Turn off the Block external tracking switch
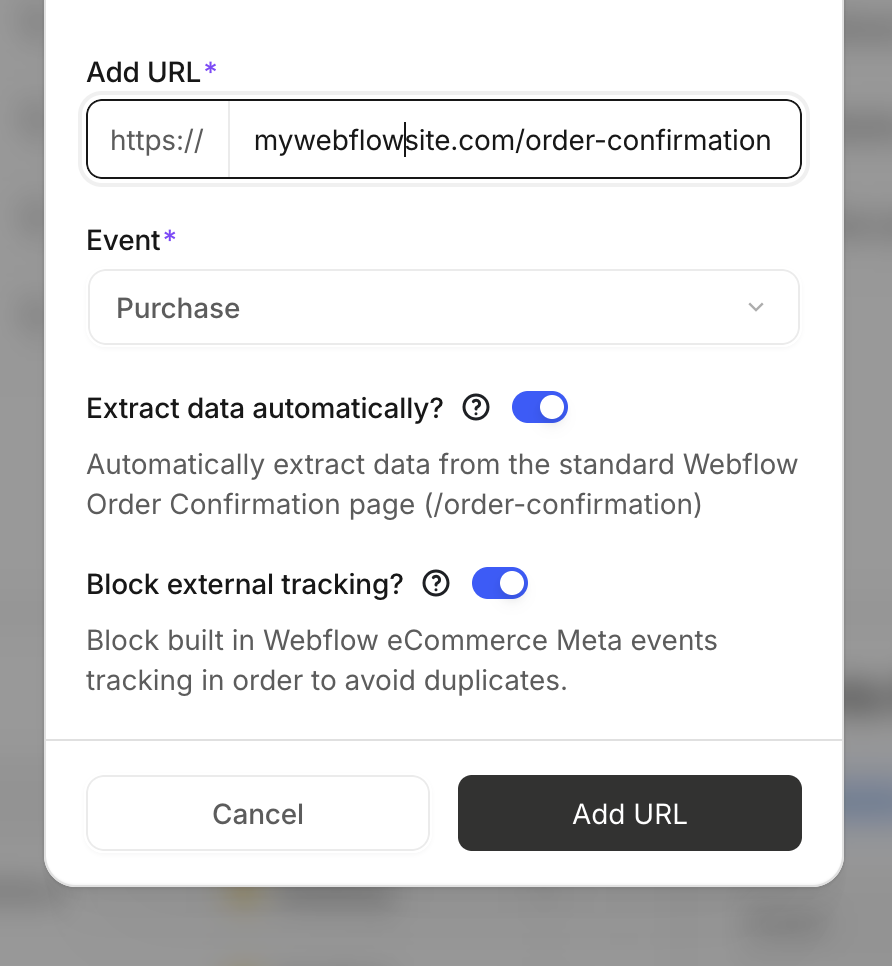892x966 pixels. pyautogui.click(x=500, y=584)
